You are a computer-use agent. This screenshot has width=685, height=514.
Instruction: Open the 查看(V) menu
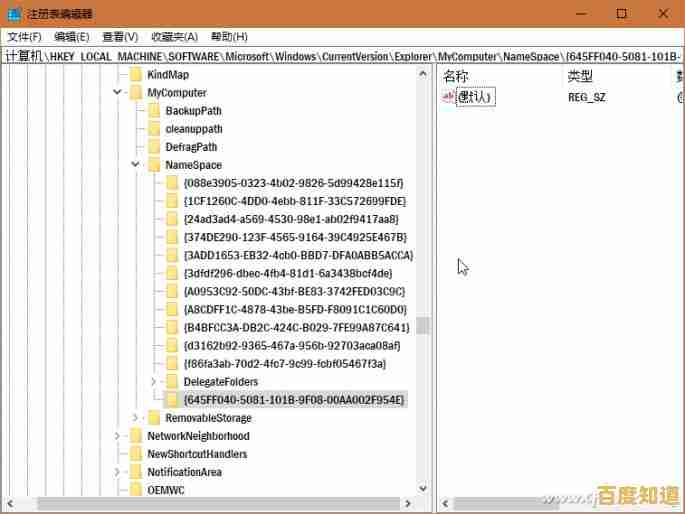120,36
